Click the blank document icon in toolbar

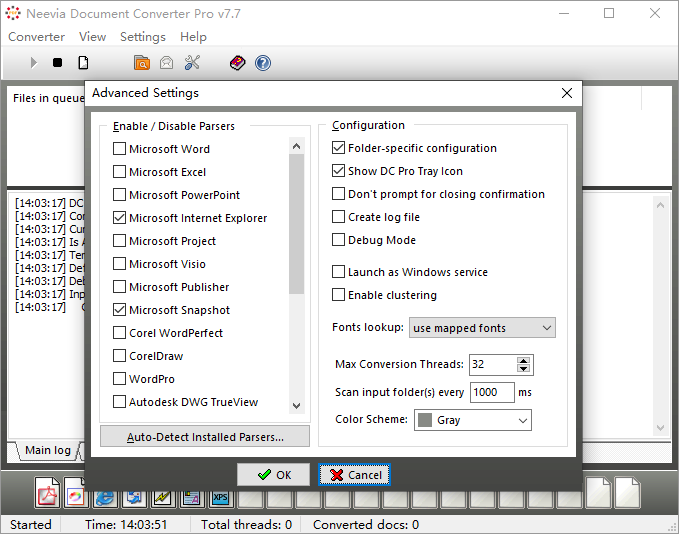click(83, 63)
